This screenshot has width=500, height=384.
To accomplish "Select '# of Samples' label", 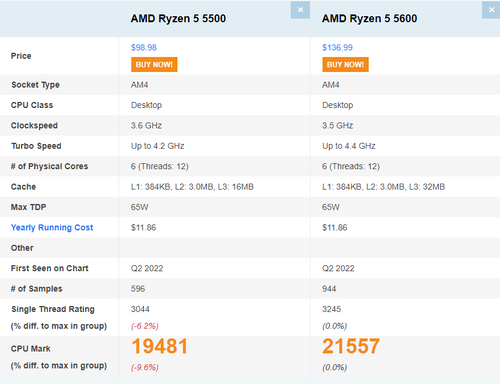I will coord(37,289).
